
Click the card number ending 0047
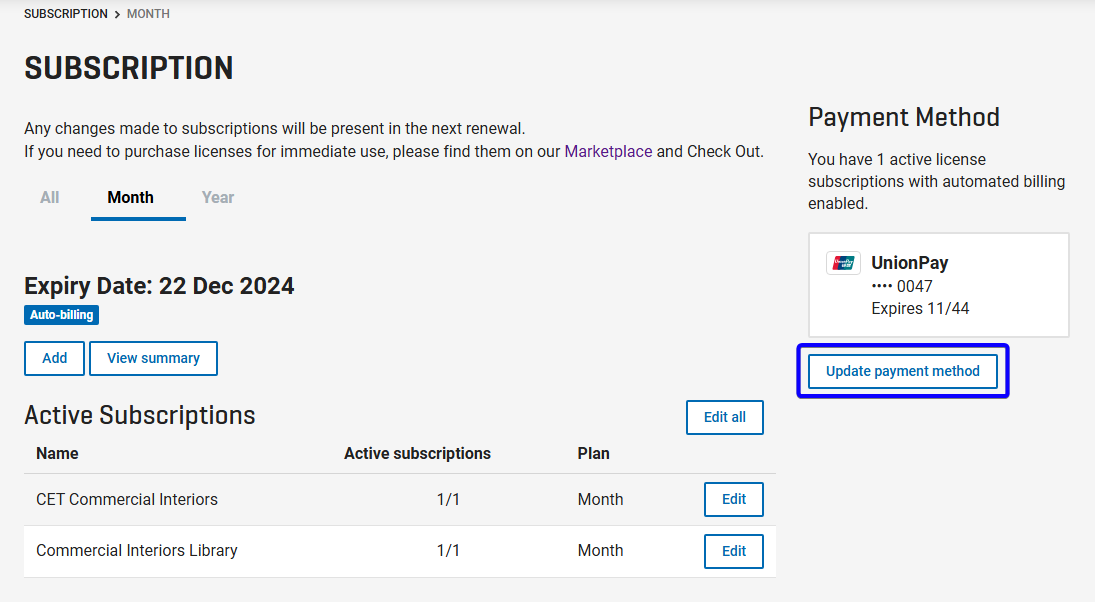pyautogui.click(x=902, y=286)
